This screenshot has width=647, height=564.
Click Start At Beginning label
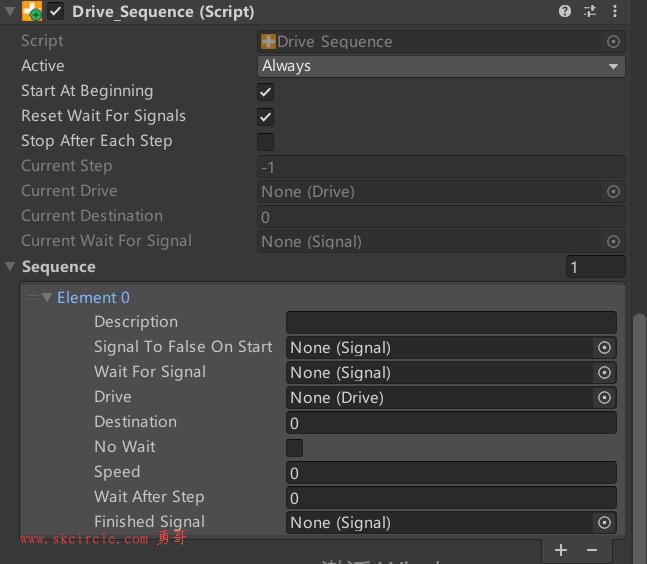pyautogui.click(x=87, y=91)
